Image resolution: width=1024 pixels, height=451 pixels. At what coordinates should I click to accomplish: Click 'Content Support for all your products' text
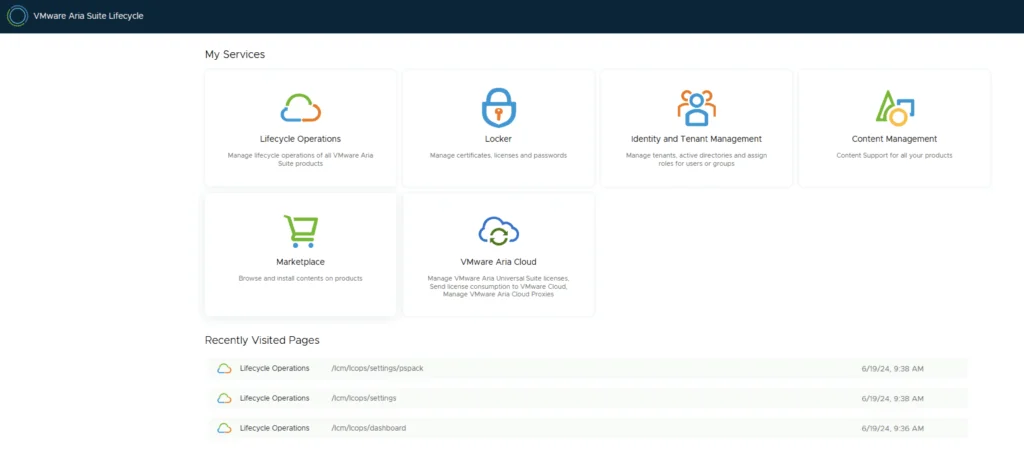(894, 155)
